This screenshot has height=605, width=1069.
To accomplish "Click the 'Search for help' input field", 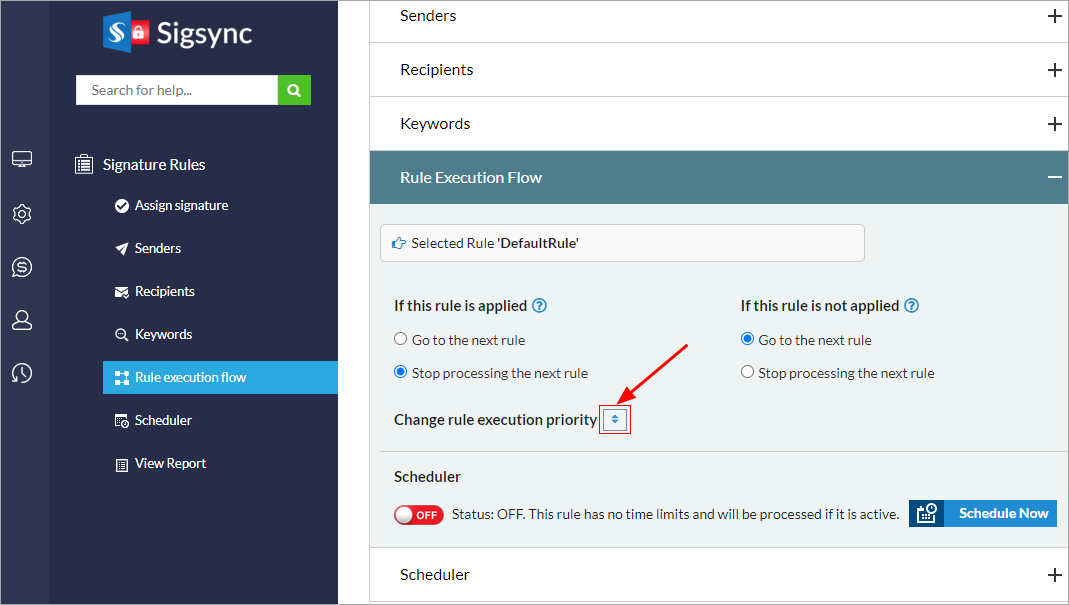I will tap(177, 90).
